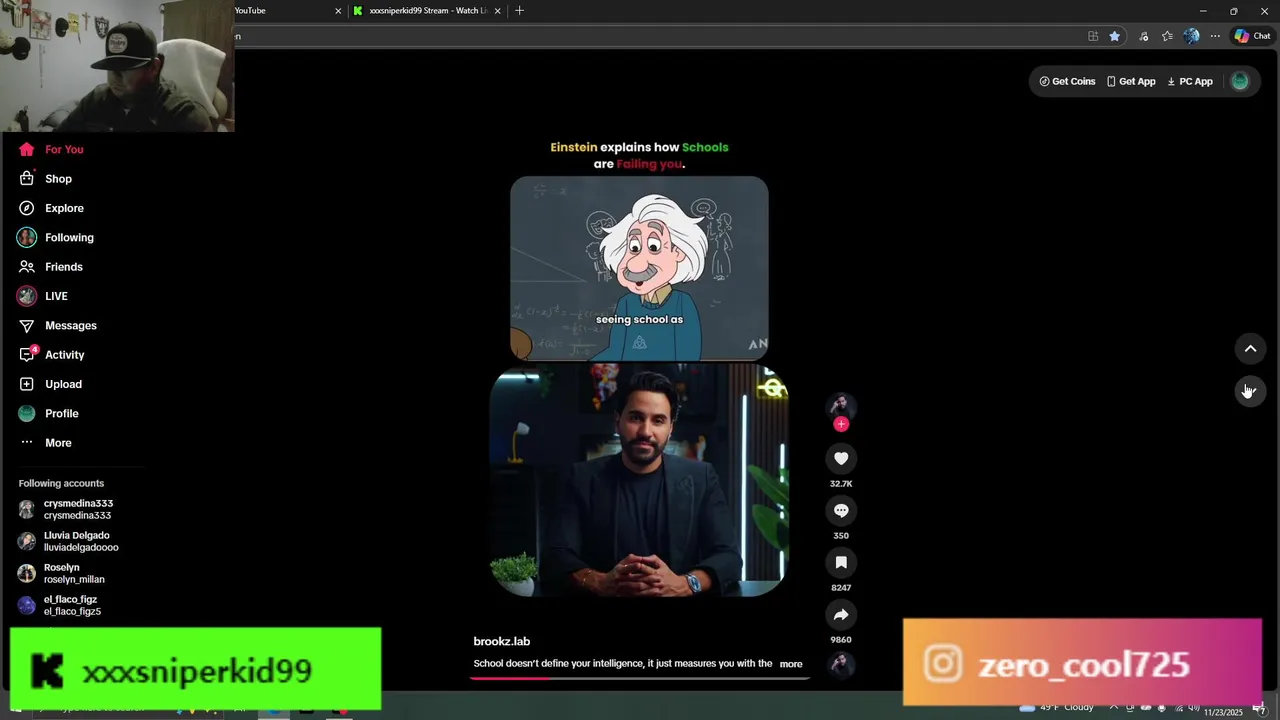Share the video with the arrow icon
This screenshot has height=720, width=1280.
[x=841, y=614]
